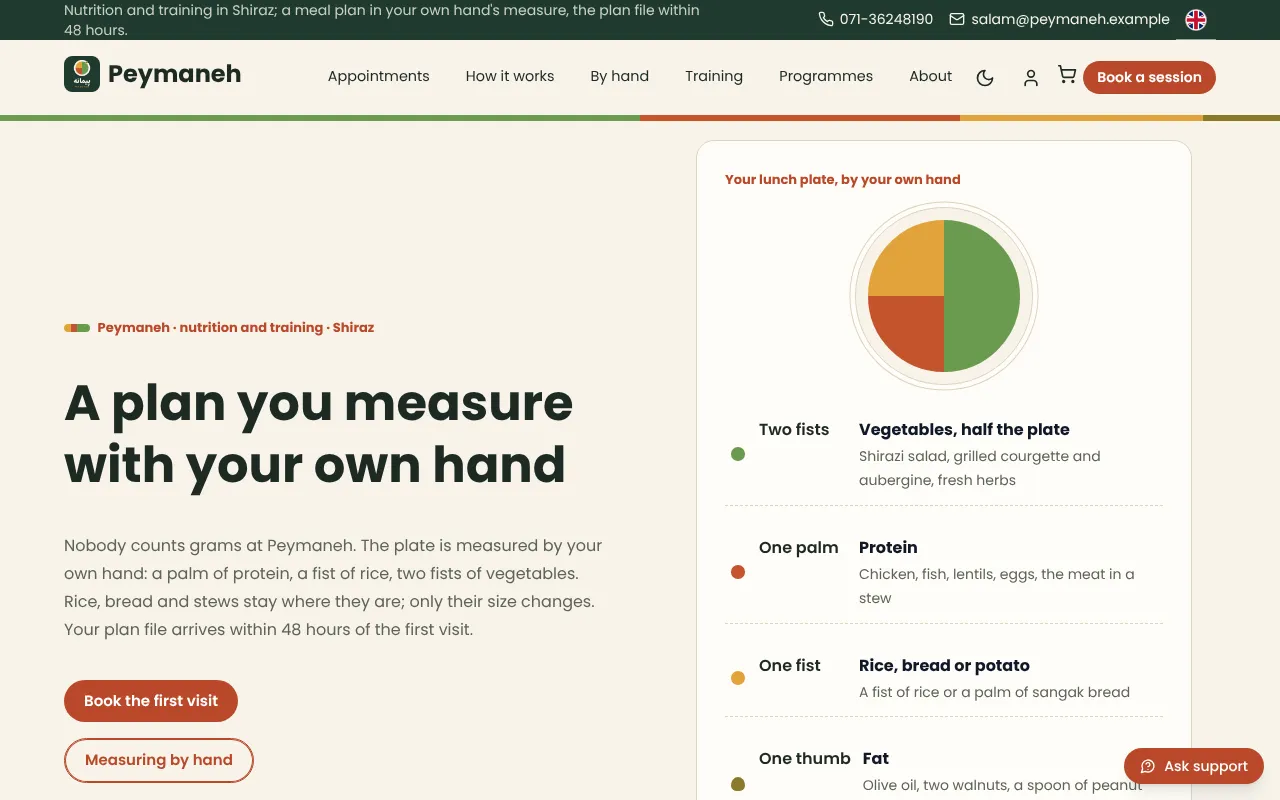The image size is (1280, 800).
Task: Click the "One thumb" portion label
Action: pos(805,758)
